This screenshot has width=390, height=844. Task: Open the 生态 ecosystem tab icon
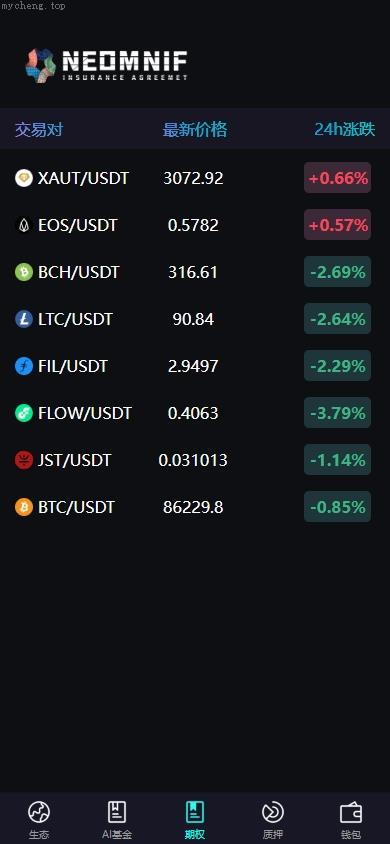(x=39, y=812)
